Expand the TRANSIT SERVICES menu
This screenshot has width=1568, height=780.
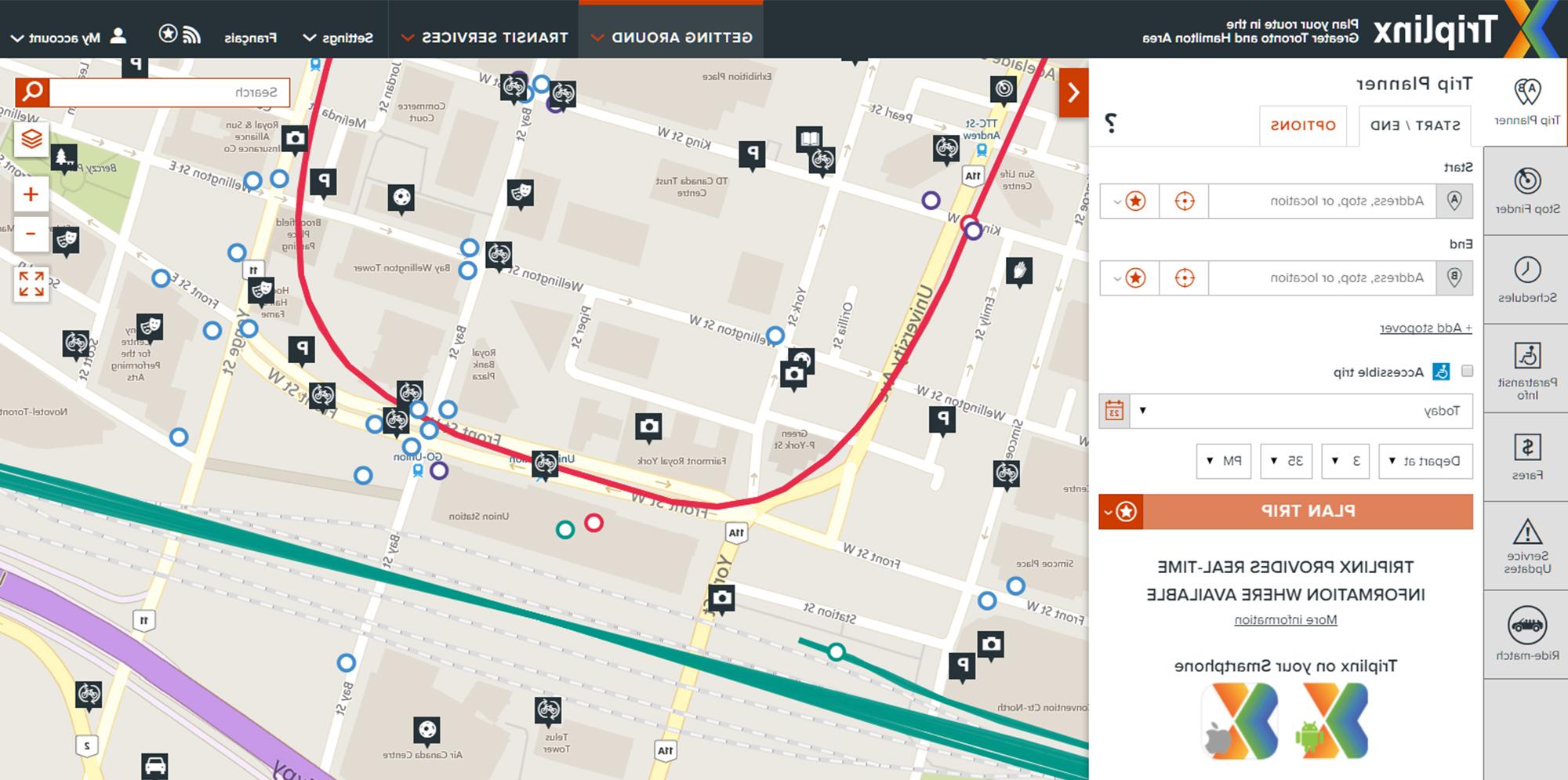pos(484,37)
